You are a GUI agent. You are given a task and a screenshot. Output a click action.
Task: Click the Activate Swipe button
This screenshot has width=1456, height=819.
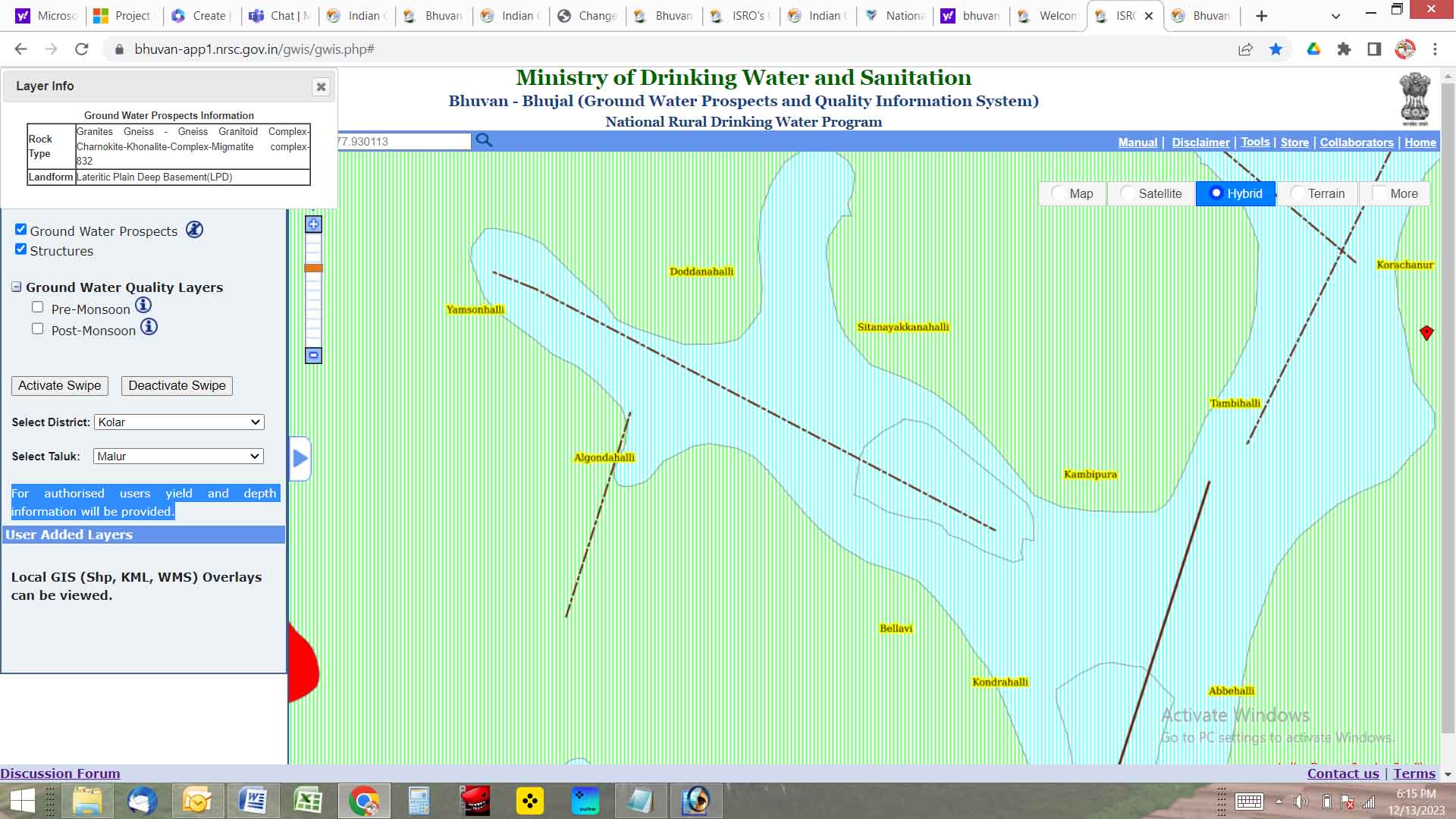60,385
